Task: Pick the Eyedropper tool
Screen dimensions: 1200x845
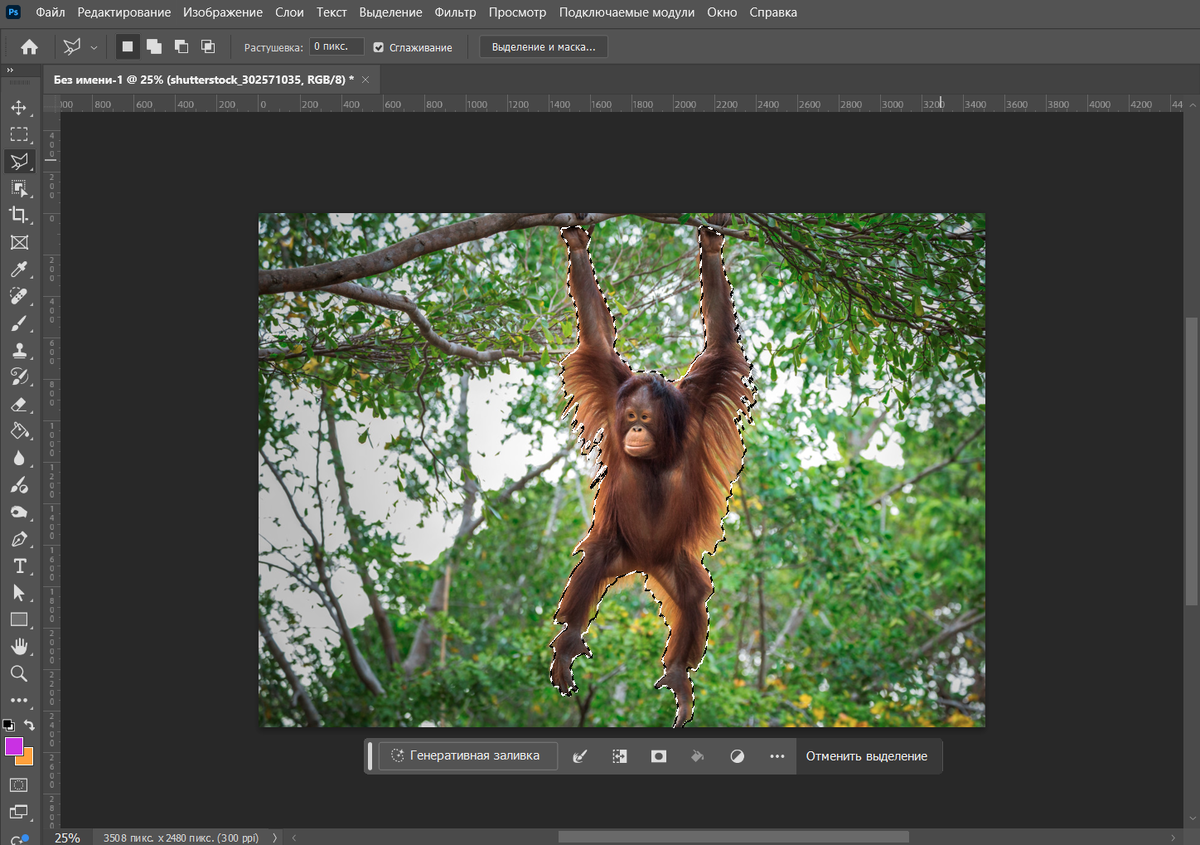Action: pyautogui.click(x=19, y=269)
